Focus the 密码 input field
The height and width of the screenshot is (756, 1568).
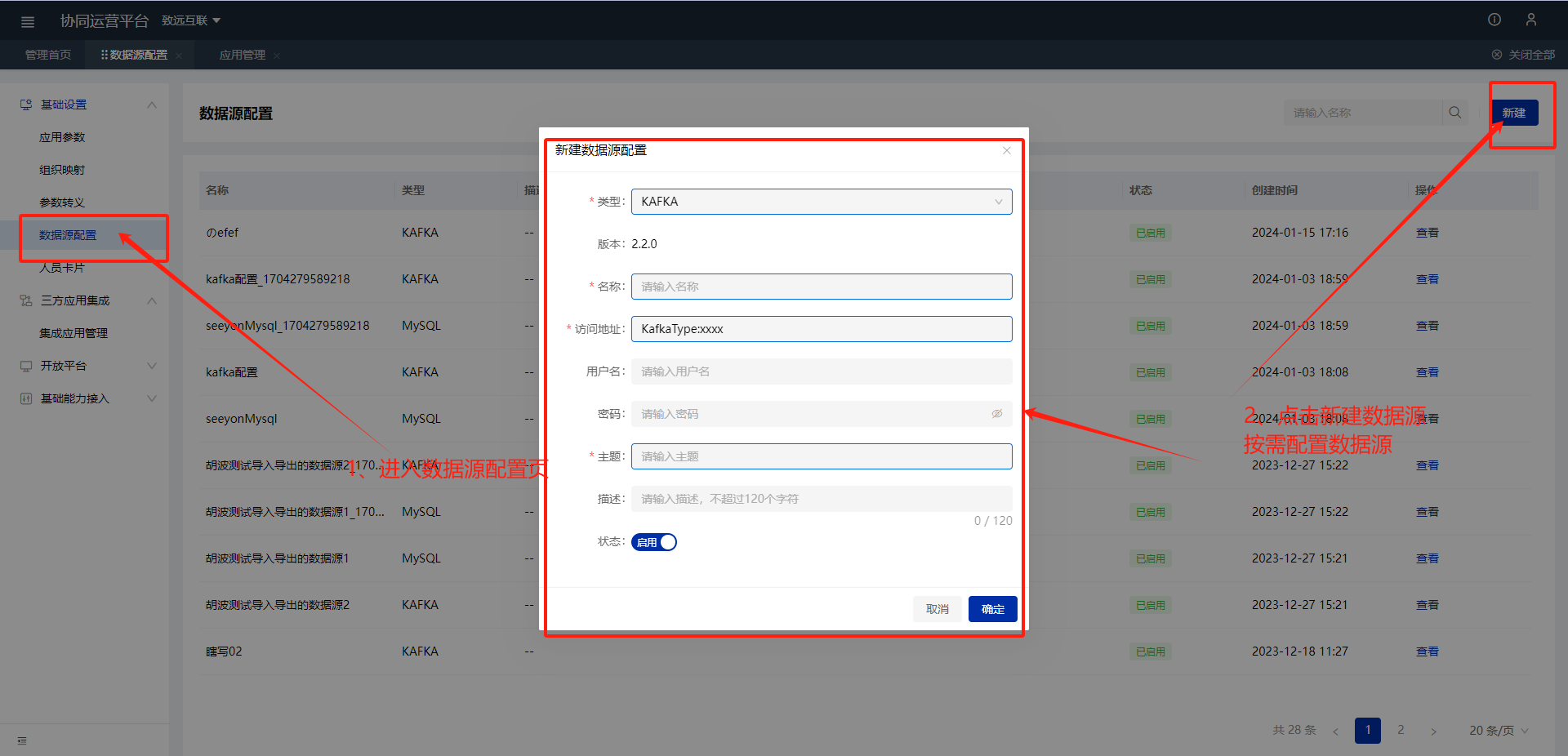click(822, 414)
